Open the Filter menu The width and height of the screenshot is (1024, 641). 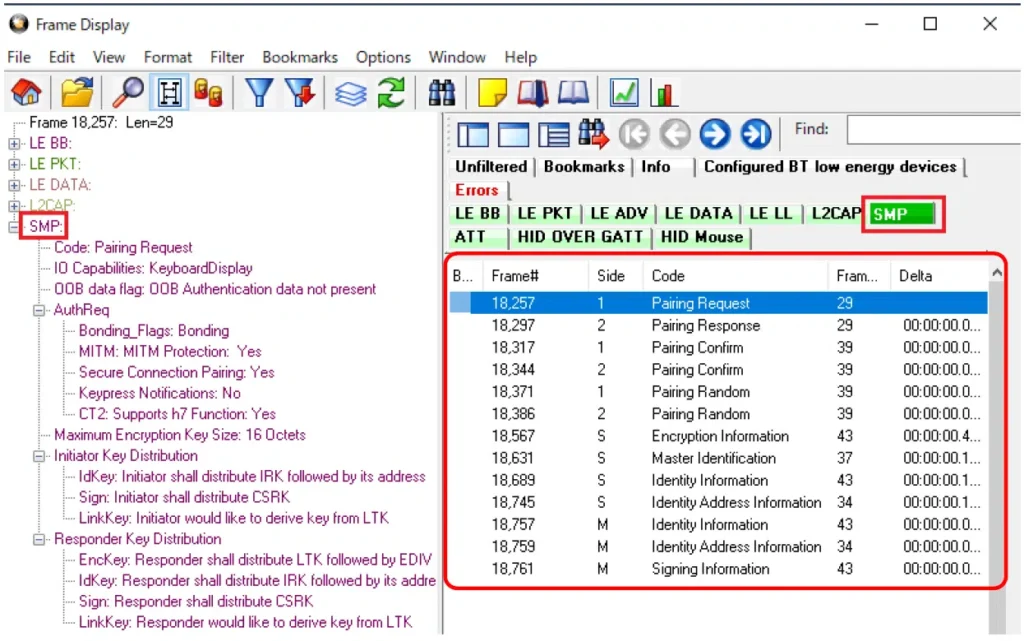pyautogui.click(x=228, y=57)
